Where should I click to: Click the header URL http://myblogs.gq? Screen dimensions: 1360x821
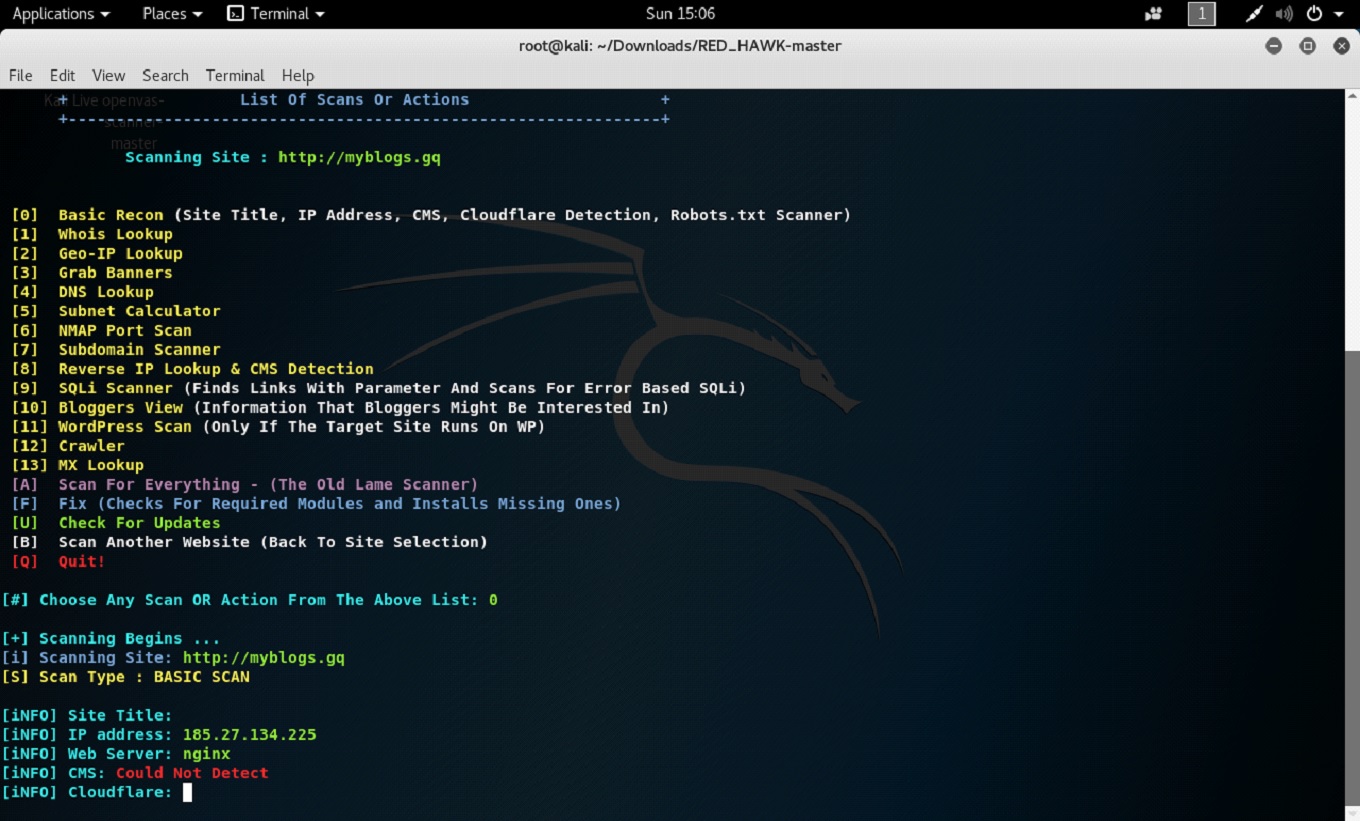[359, 157]
